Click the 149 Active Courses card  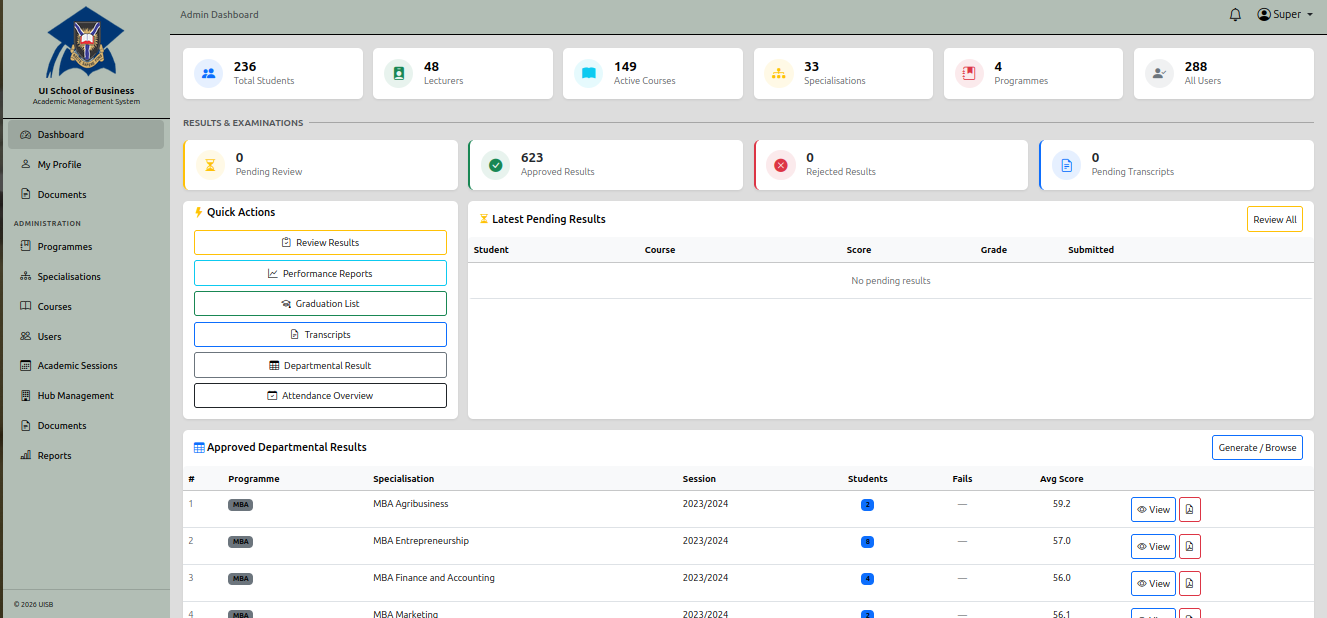pyautogui.click(x=653, y=73)
